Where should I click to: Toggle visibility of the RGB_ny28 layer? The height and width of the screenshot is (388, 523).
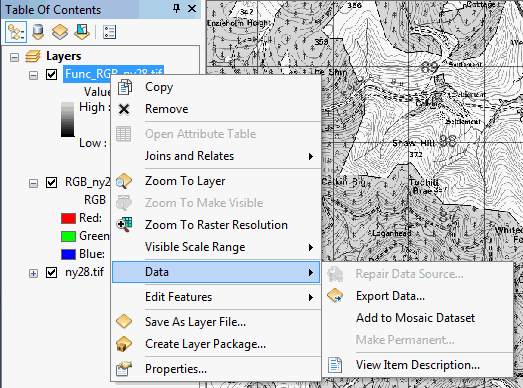pos(51,182)
